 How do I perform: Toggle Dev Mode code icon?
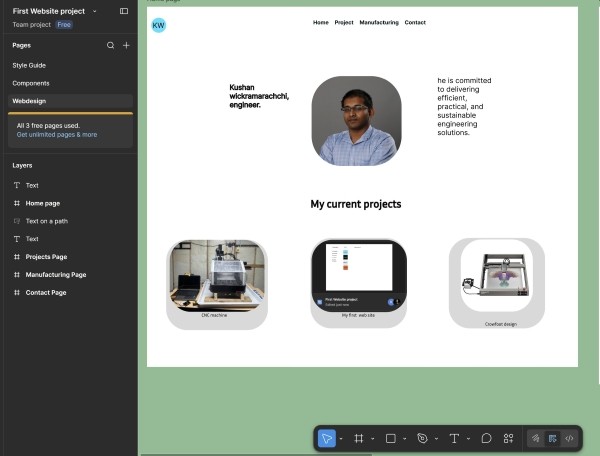tap(569, 438)
